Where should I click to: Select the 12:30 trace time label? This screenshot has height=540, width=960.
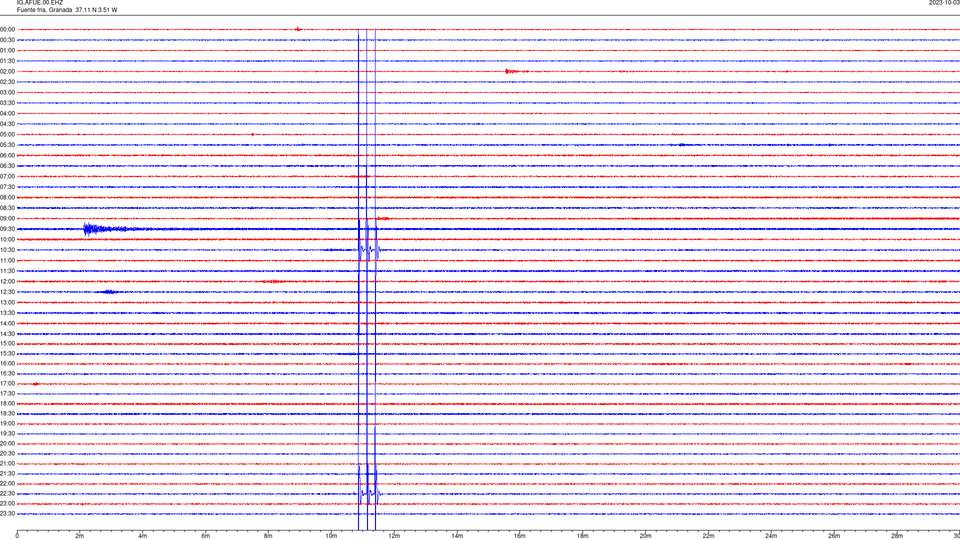coord(7,292)
